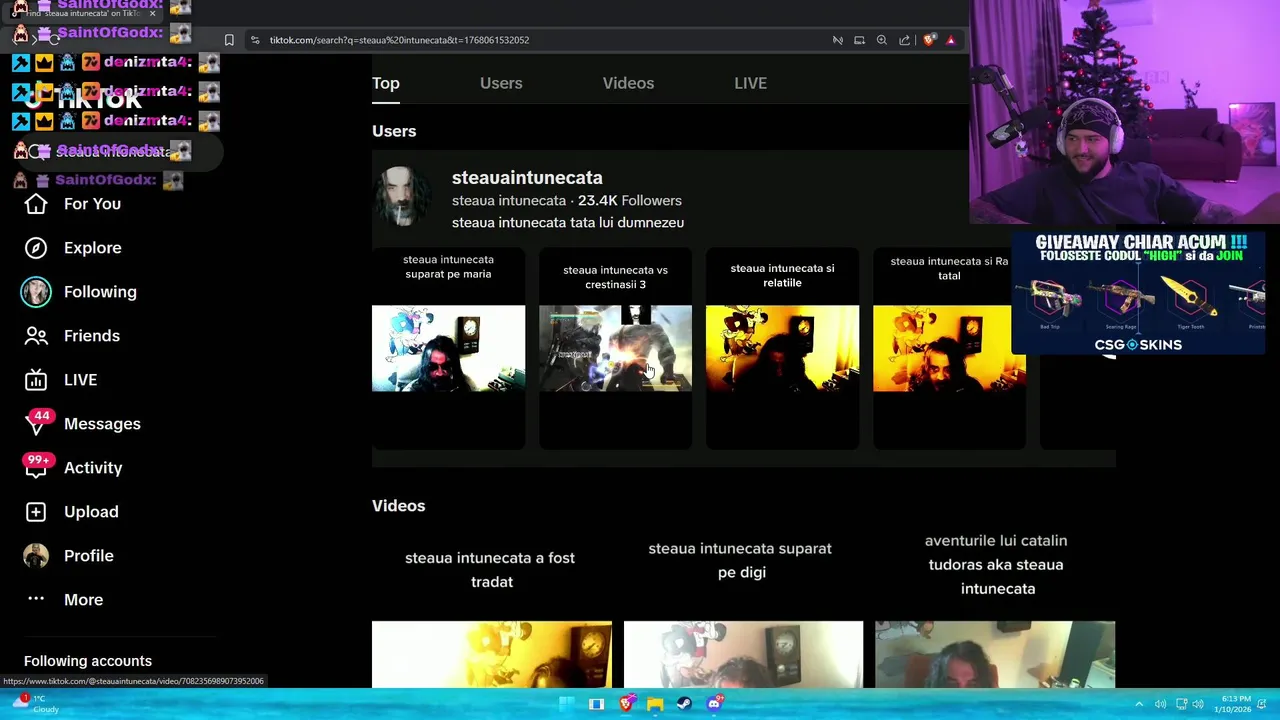Open Brave browser from the taskbar
The width and height of the screenshot is (1280, 720).
click(626, 704)
